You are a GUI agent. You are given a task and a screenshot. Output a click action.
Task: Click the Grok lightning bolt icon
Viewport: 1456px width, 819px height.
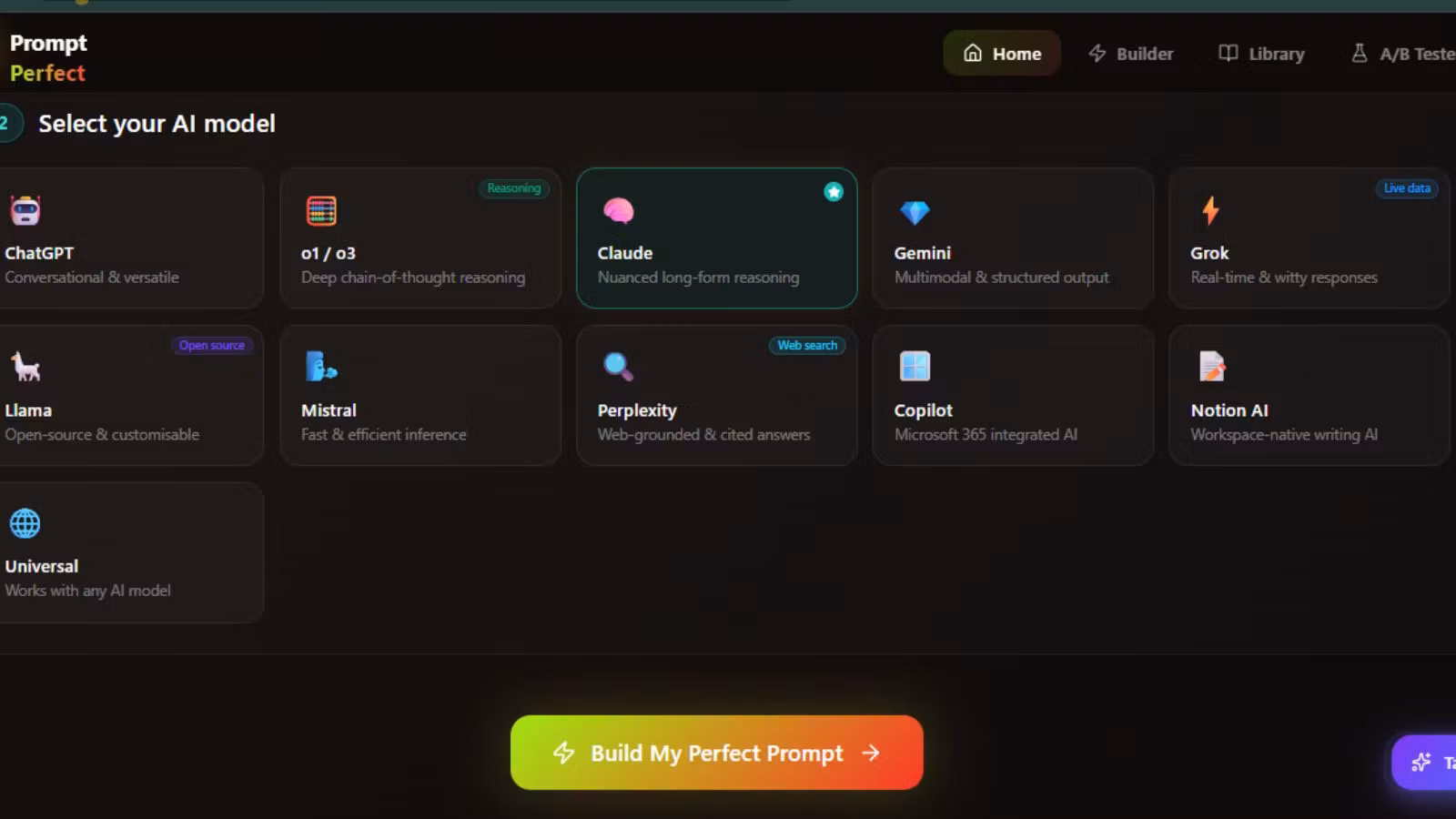click(1210, 210)
